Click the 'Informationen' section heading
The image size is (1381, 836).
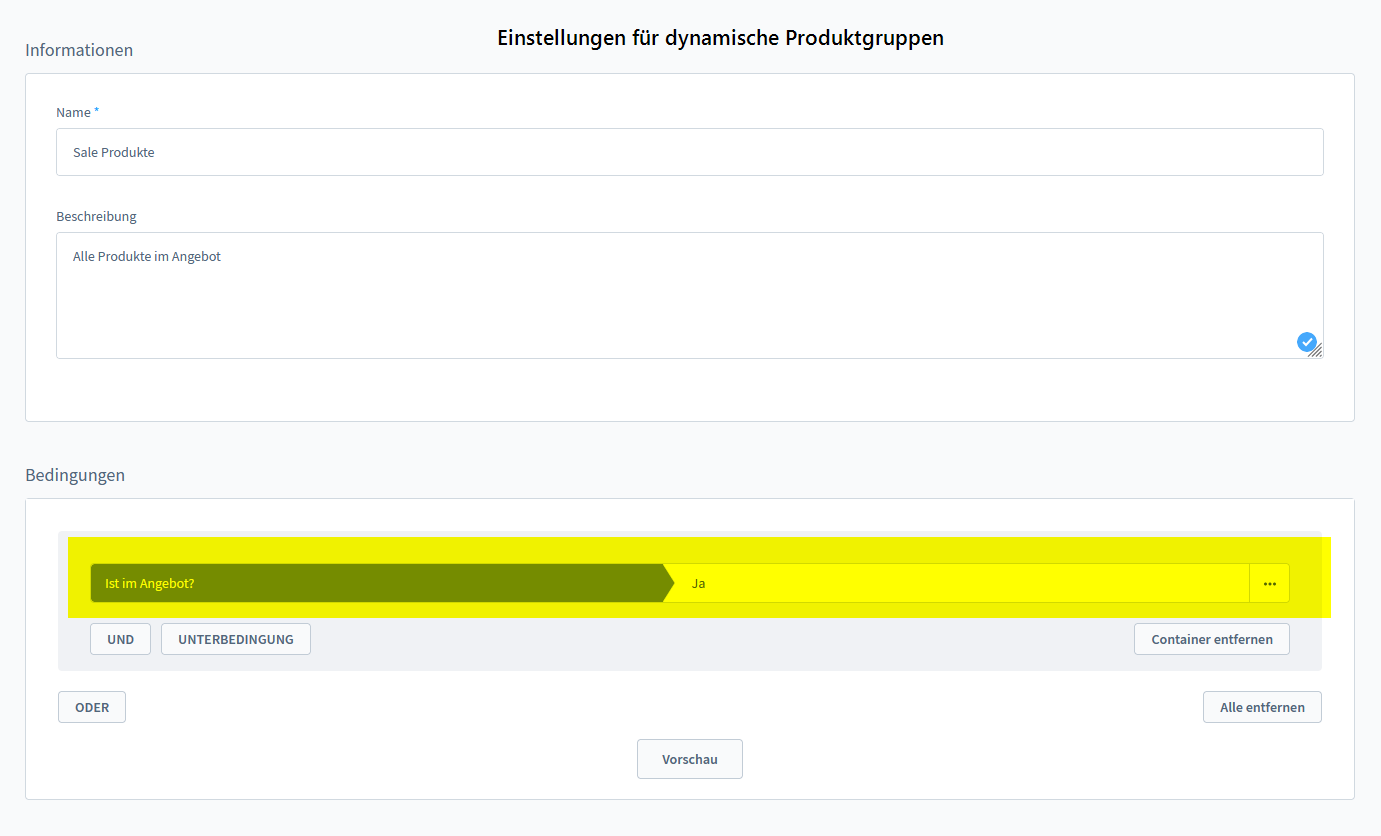click(79, 50)
